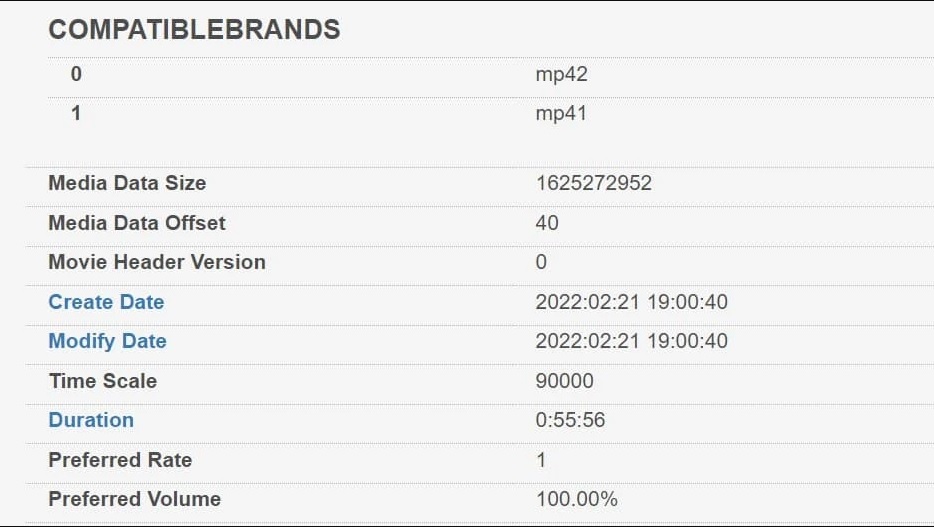
Task: Select the Time Scale value 90000
Action: [564, 381]
